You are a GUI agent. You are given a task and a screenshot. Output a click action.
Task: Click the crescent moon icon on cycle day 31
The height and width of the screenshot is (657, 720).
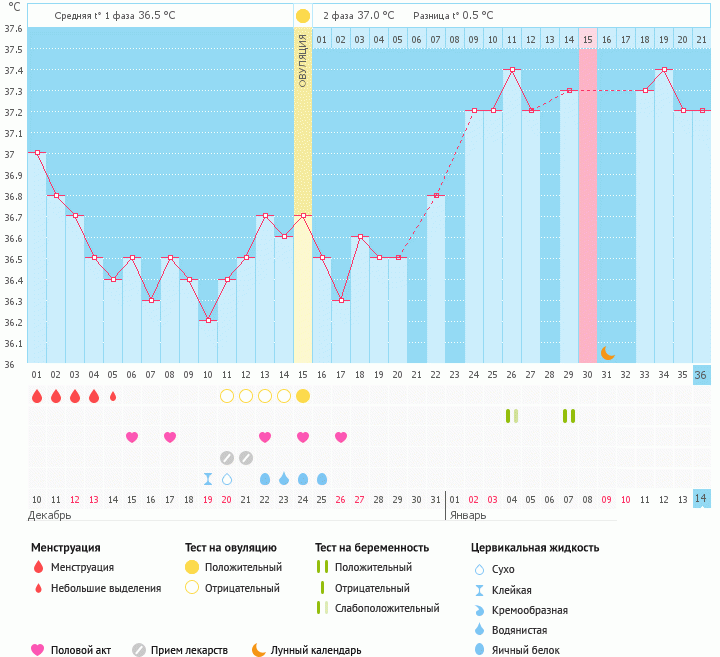pos(607,352)
